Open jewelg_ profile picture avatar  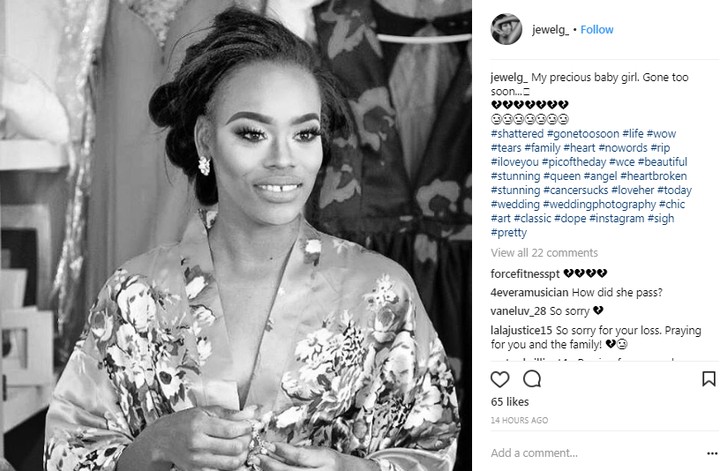coord(506,29)
